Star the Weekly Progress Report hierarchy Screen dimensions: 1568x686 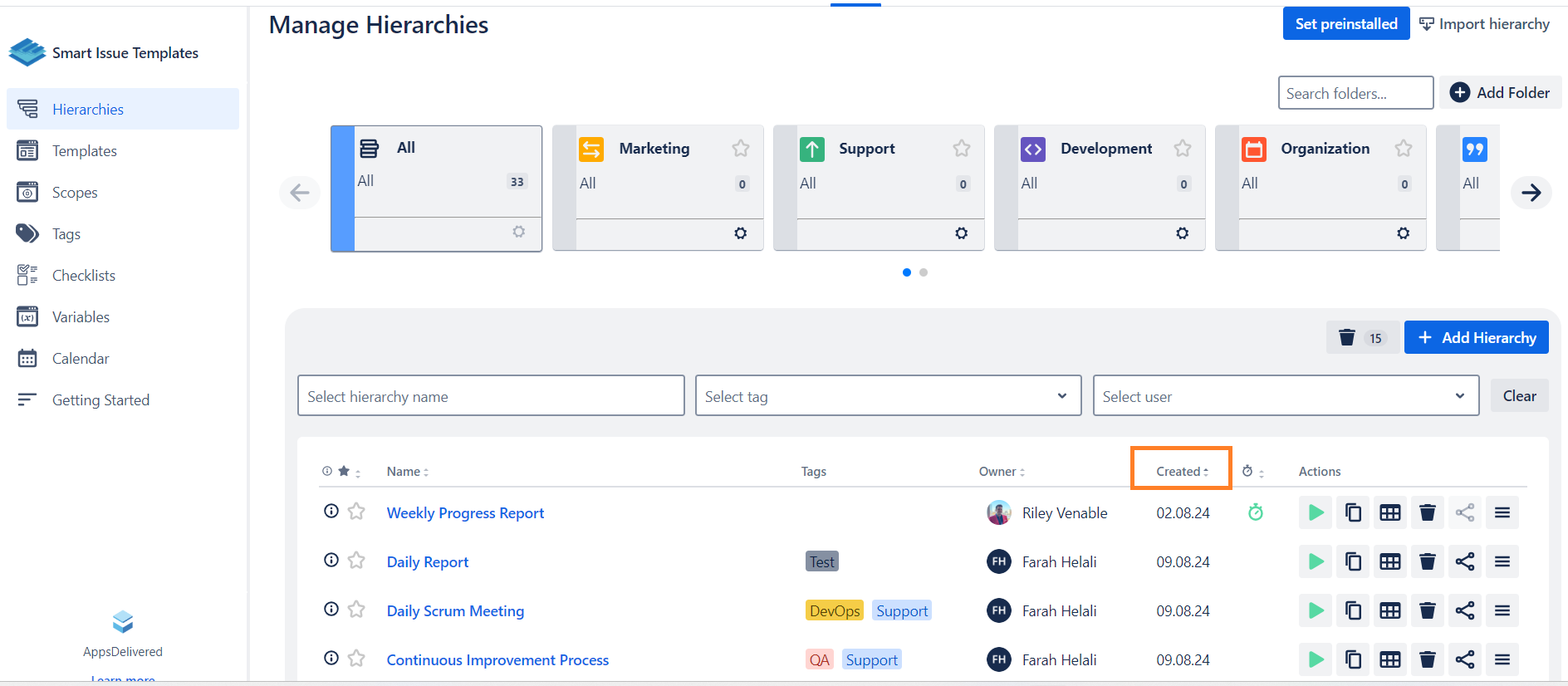pyautogui.click(x=356, y=512)
